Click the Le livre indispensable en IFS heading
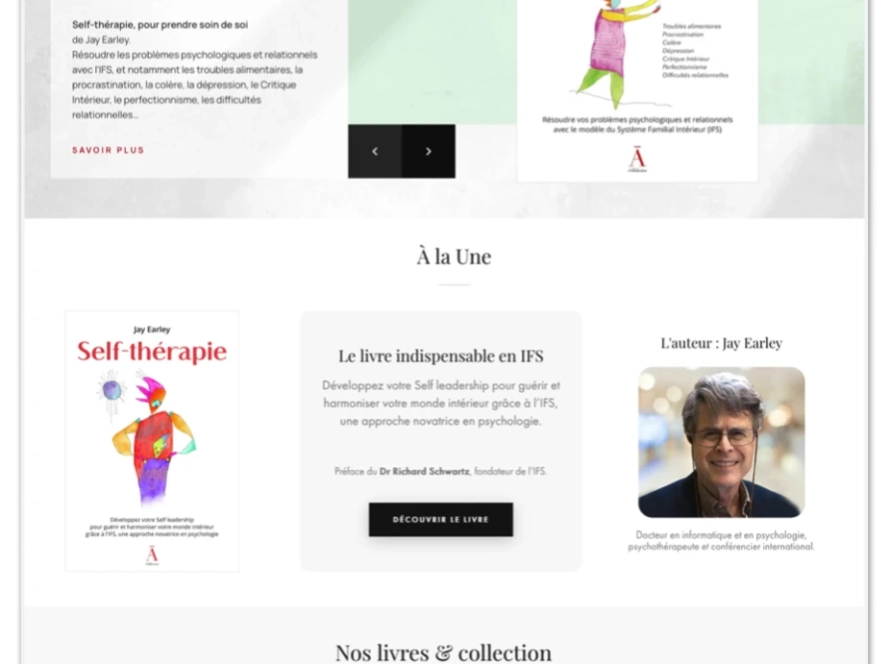890x664 pixels. tap(440, 356)
